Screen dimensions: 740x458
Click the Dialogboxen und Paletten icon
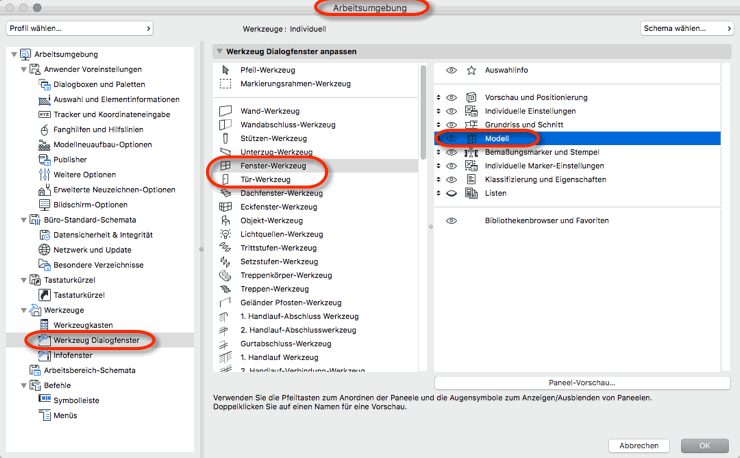tap(44, 85)
